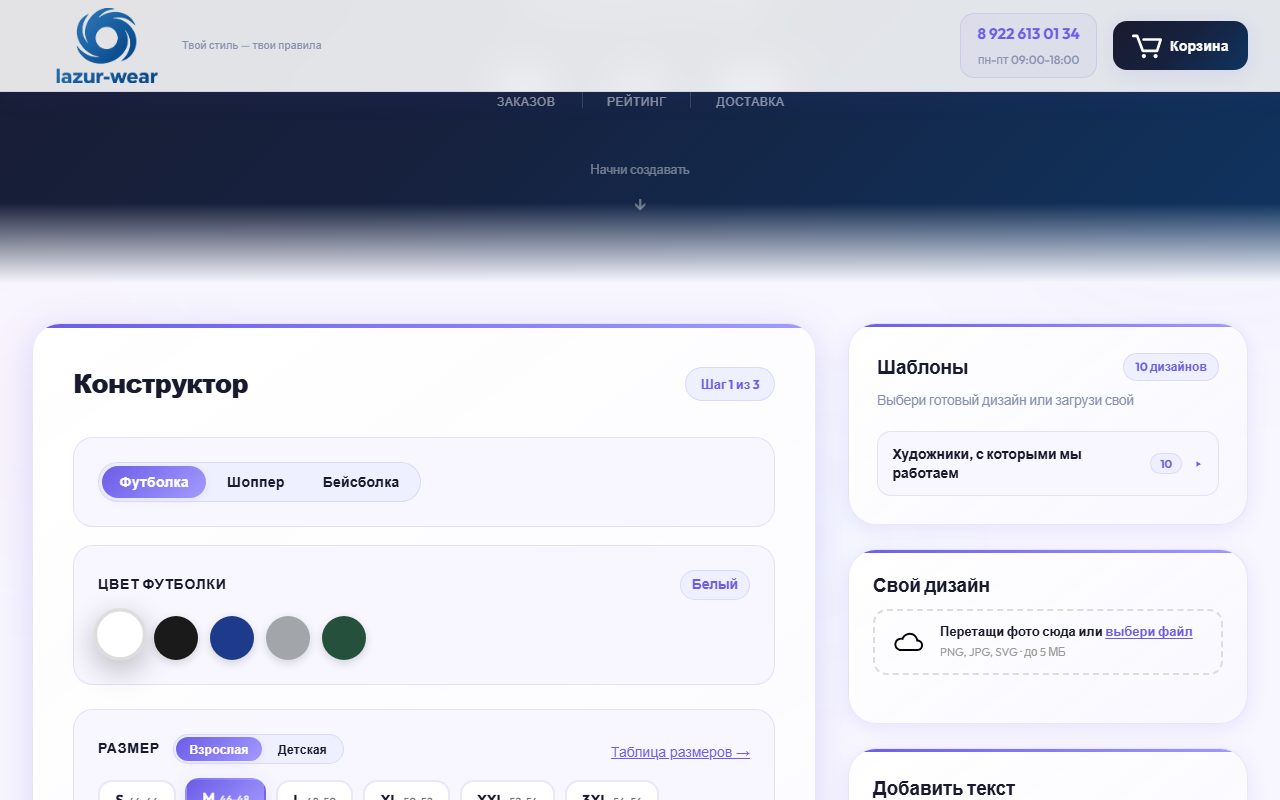Image resolution: width=1280 pixels, height=800 pixels.
Task: Pick the white t-shirt color
Action: 120,637
